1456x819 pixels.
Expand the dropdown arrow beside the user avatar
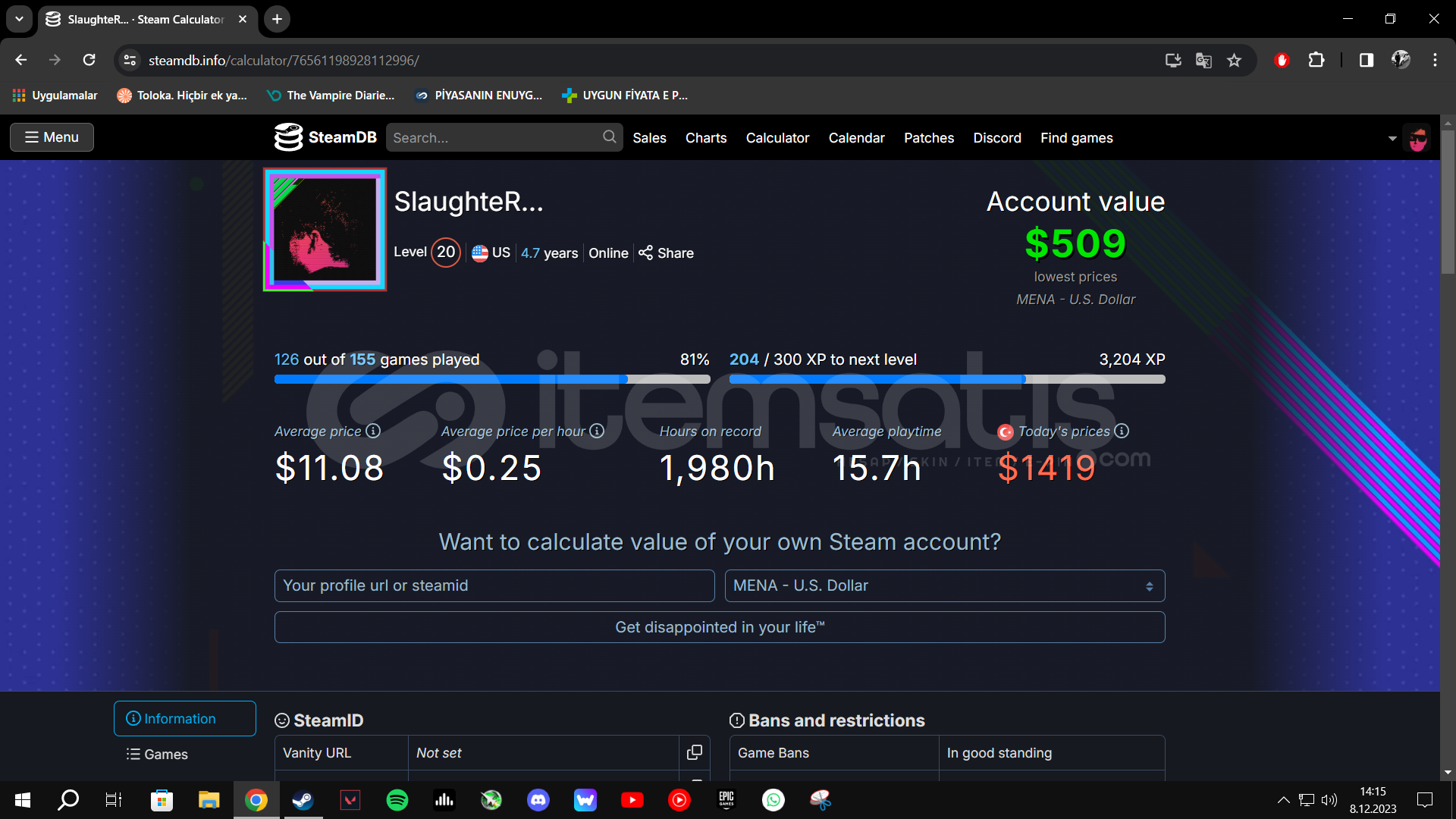tap(1392, 139)
